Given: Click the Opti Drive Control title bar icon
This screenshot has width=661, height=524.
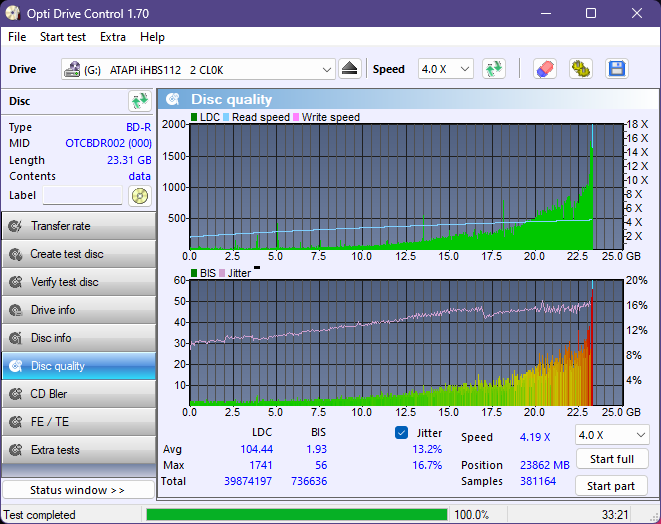Looking at the screenshot, I should pos(13,13).
